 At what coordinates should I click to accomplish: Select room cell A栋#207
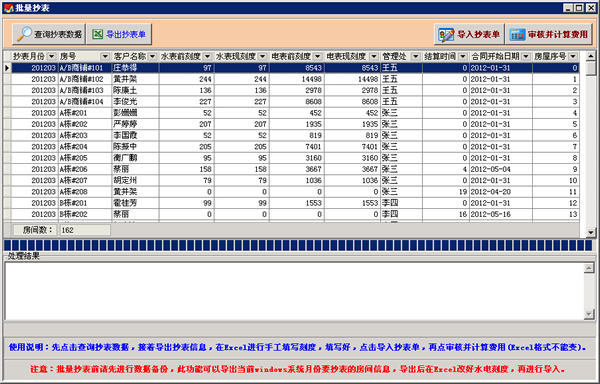pyautogui.click(x=85, y=181)
